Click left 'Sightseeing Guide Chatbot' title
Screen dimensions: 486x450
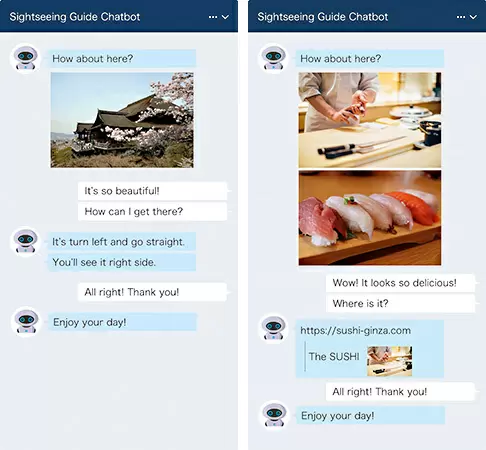click(75, 17)
